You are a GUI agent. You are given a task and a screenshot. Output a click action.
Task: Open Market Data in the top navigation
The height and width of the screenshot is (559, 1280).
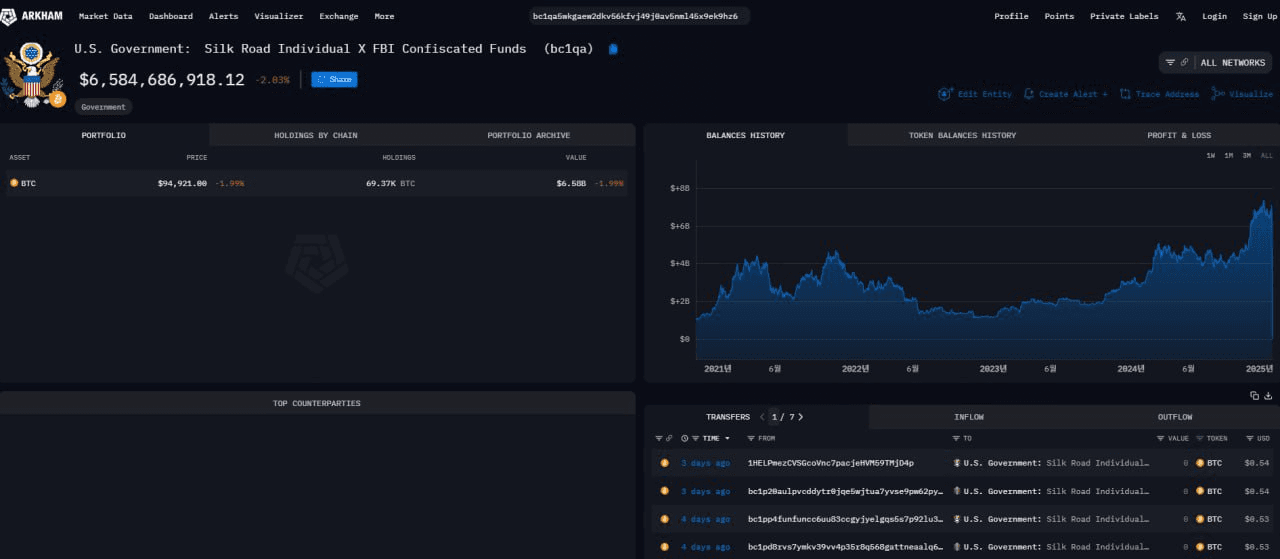[x=106, y=16]
